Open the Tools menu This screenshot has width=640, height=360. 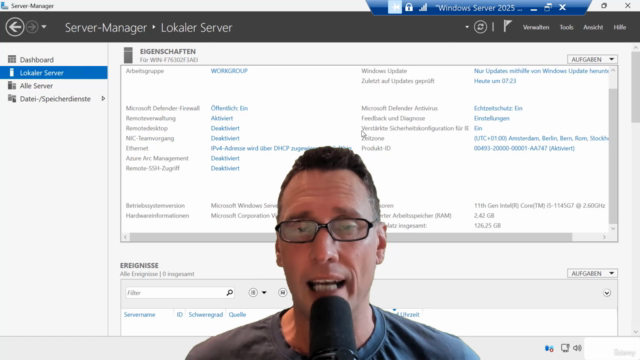point(566,27)
